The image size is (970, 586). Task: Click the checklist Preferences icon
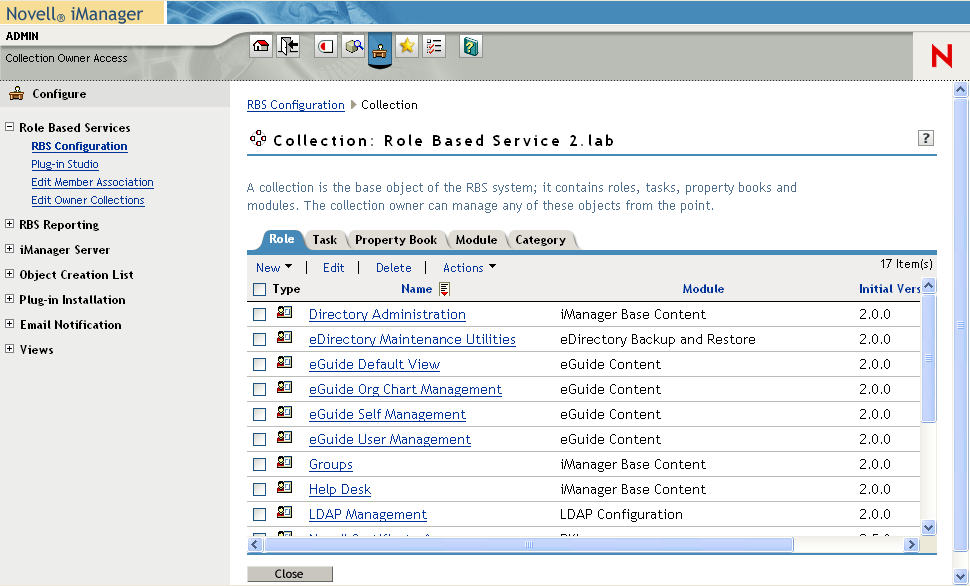pyautogui.click(x=433, y=46)
